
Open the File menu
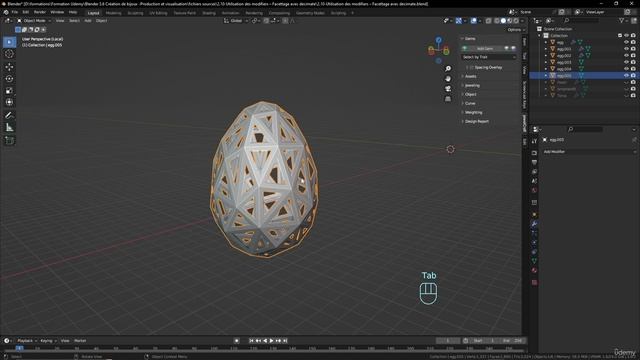[x=15, y=12]
